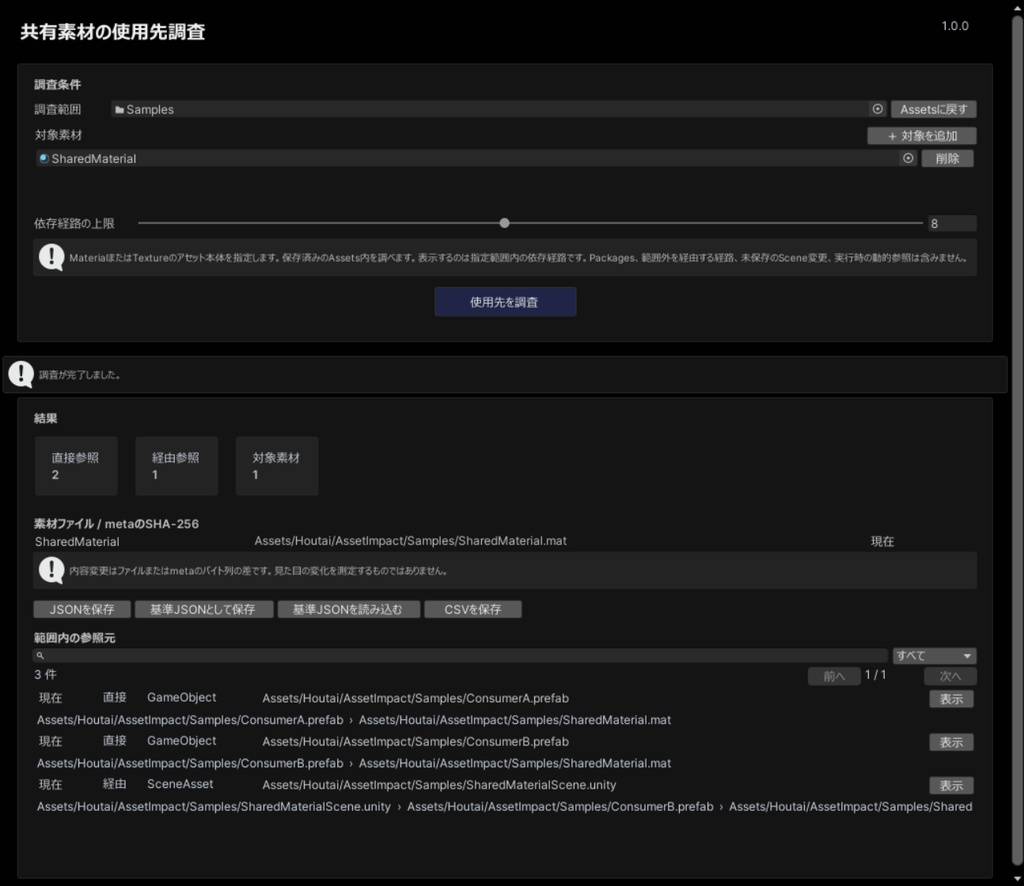Go to next page with 次へ
Image resolution: width=1024 pixels, height=886 pixels.
tap(950, 676)
